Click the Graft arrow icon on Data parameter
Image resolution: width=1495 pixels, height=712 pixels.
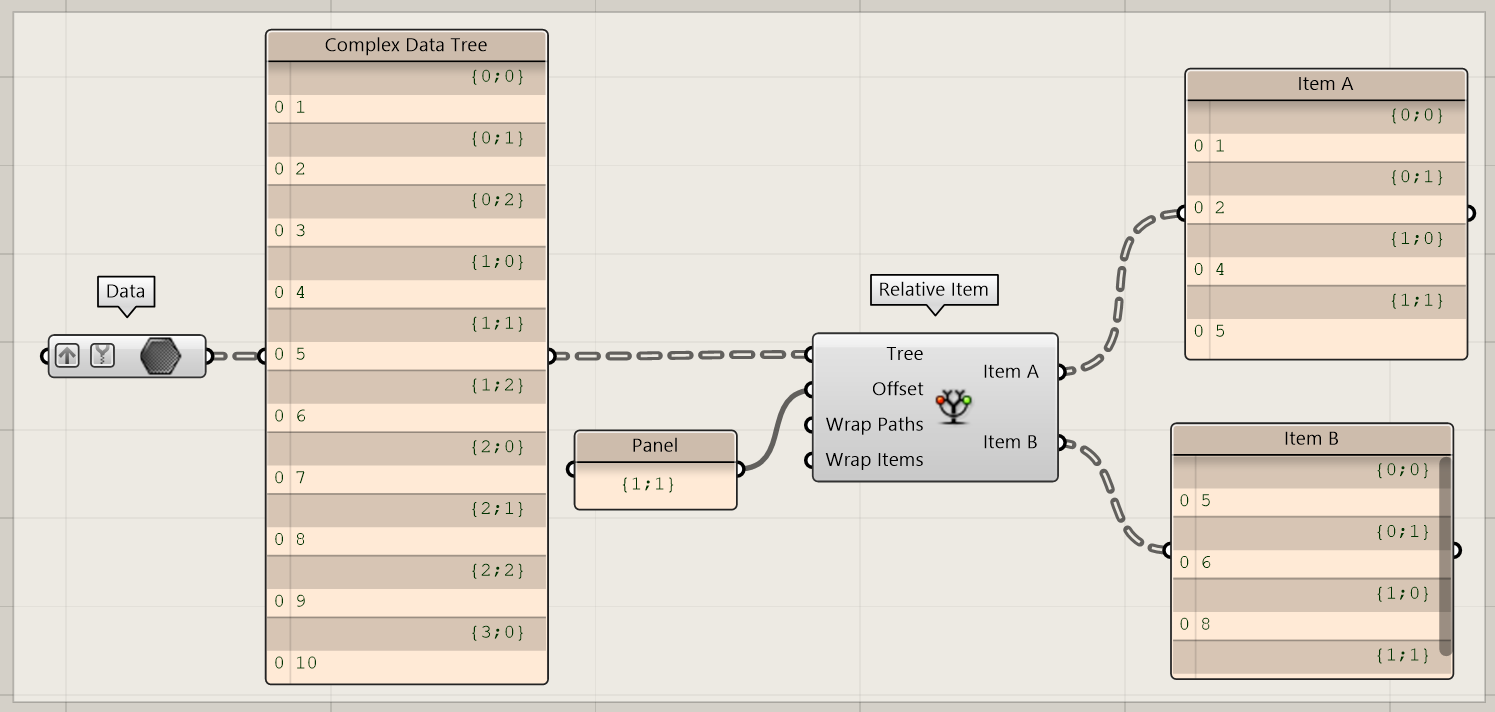[67, 355]
